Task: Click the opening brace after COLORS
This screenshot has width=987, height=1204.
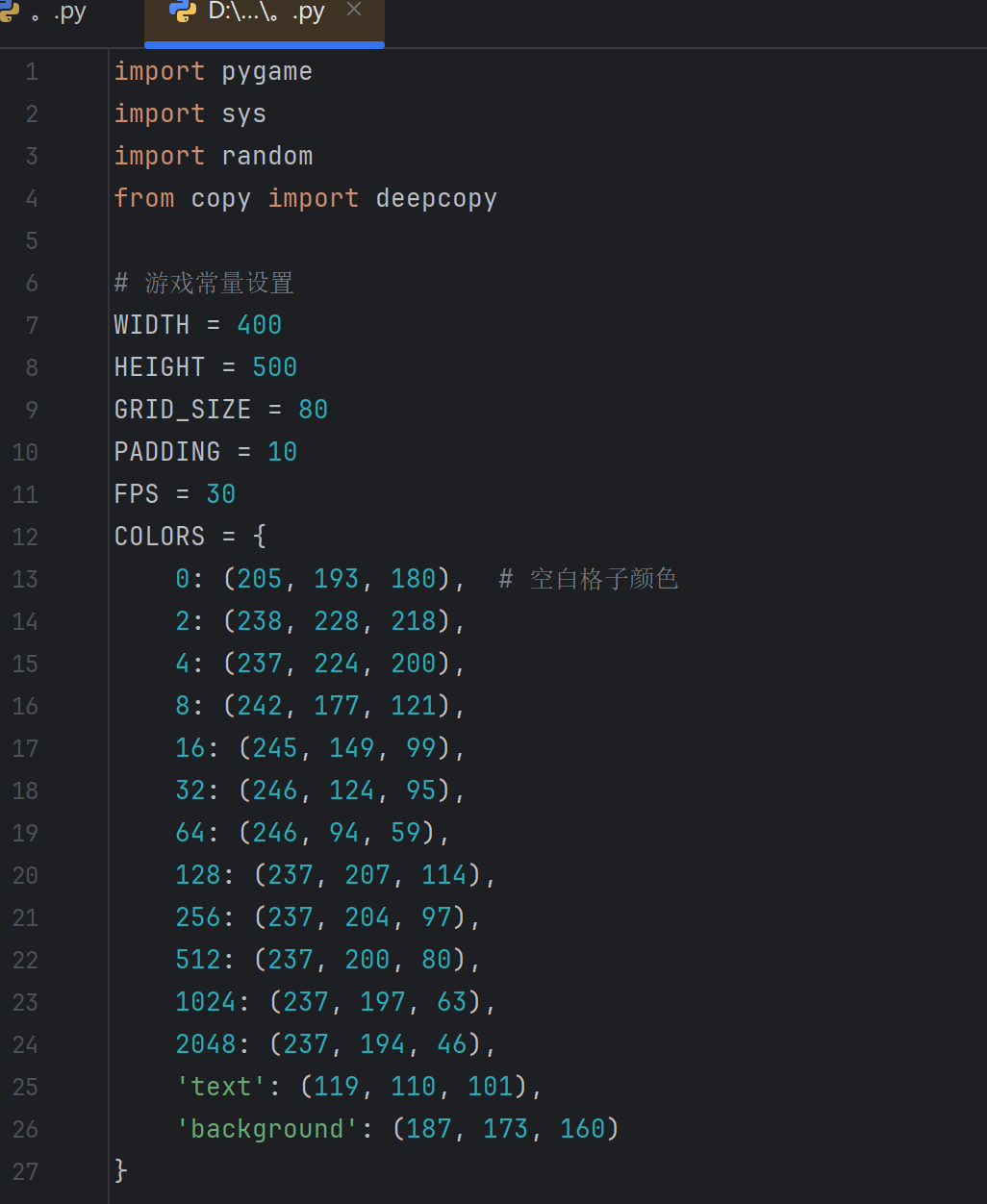Action: click(260, 537)
